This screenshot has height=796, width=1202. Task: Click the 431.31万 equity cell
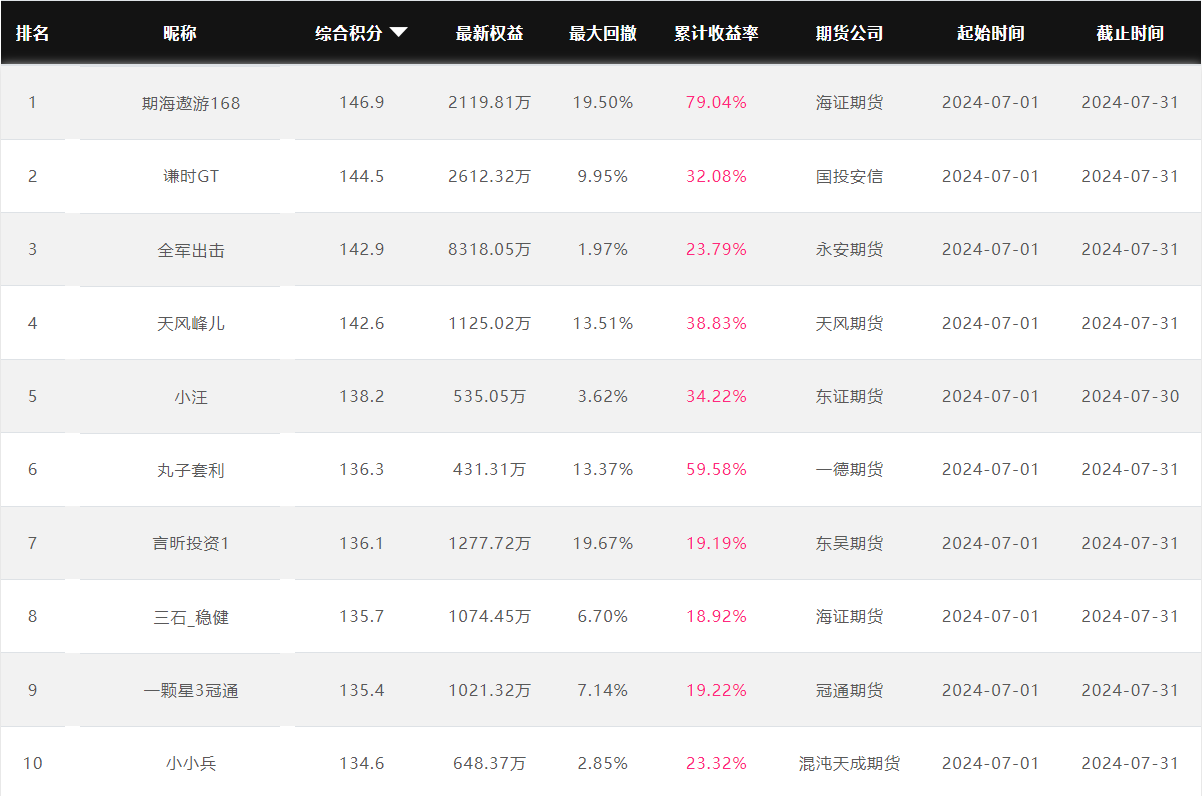490,469
